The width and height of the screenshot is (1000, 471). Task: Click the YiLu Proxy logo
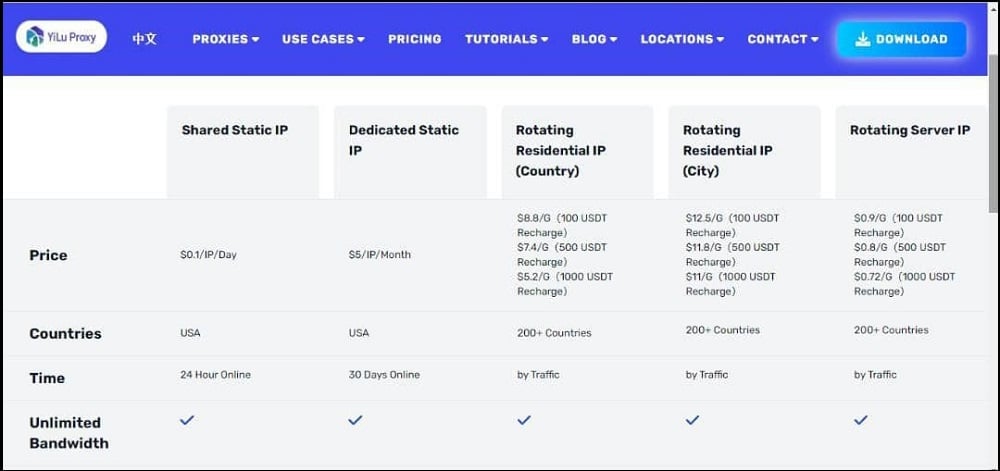tap(61, 37)
